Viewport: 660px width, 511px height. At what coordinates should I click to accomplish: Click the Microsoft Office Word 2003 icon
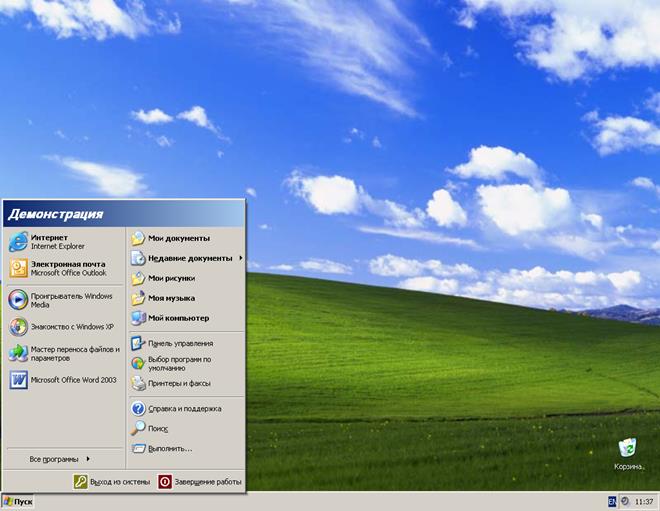(19, 380)
